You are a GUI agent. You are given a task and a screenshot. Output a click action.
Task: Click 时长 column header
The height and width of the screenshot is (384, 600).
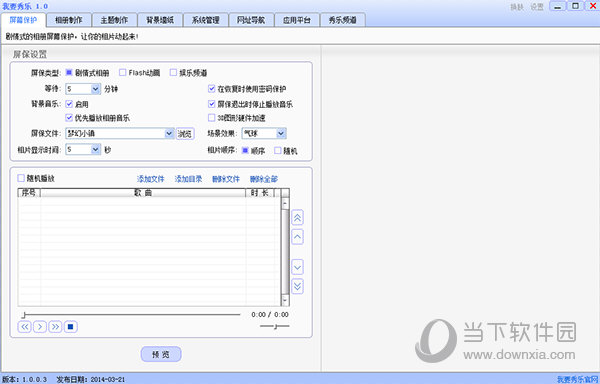(x=260, y=192)
